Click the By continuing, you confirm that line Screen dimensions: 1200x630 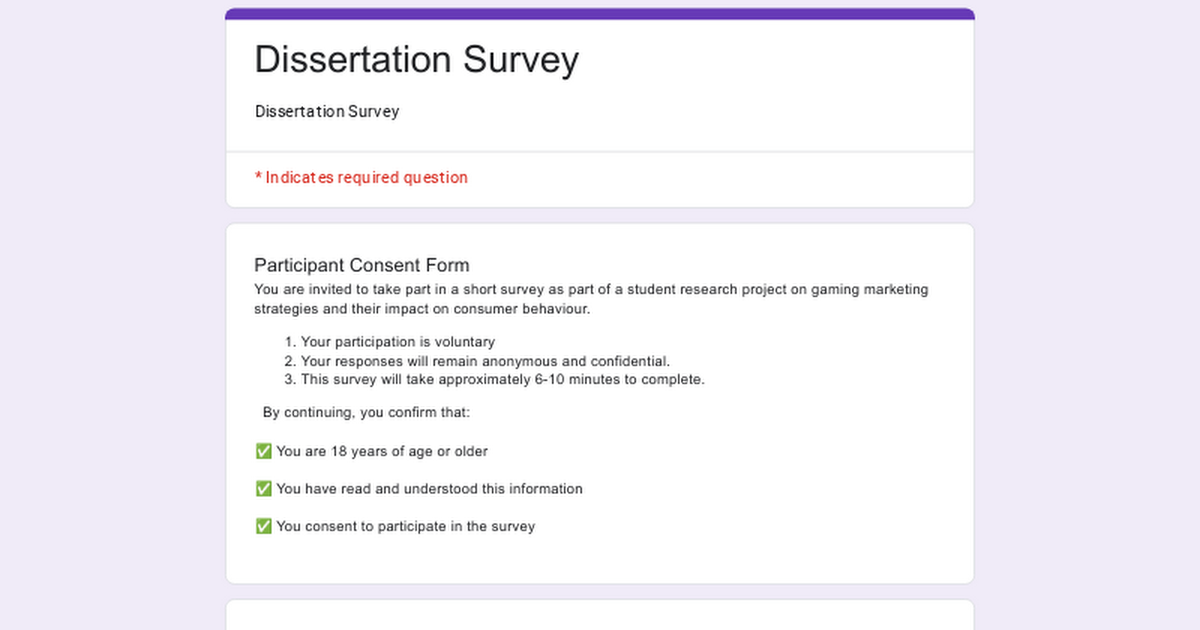[x=366, y=413]
